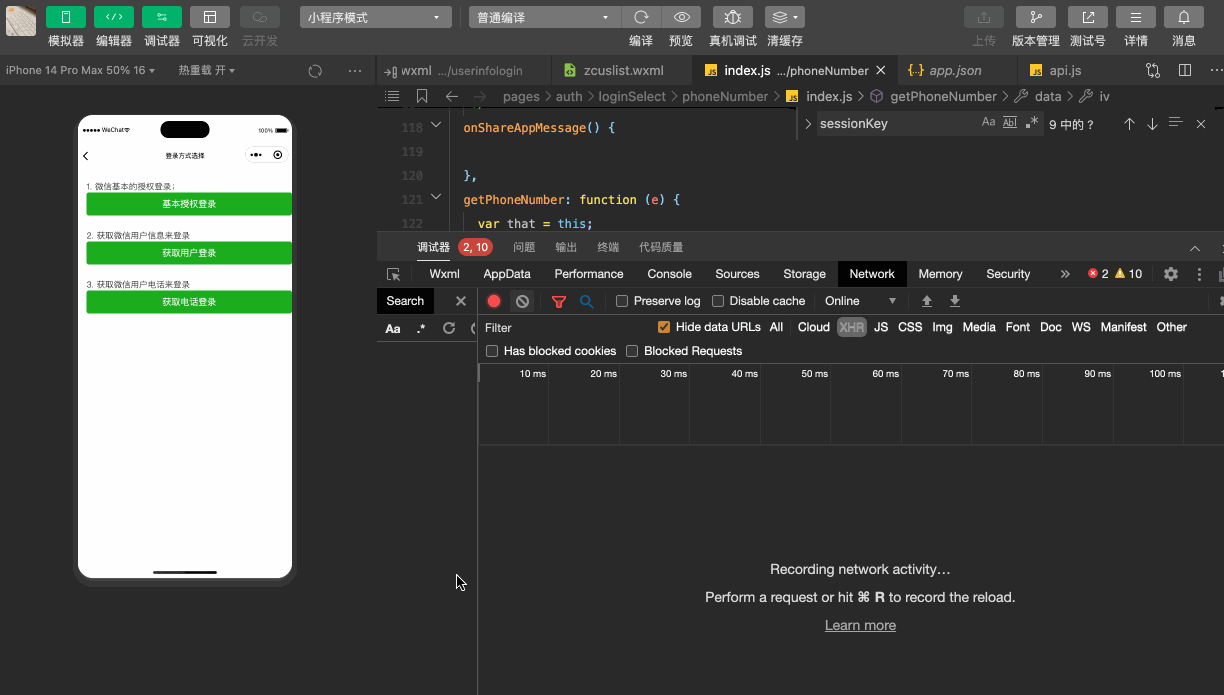Open the Online network throttling dropdown

(858, 300)
